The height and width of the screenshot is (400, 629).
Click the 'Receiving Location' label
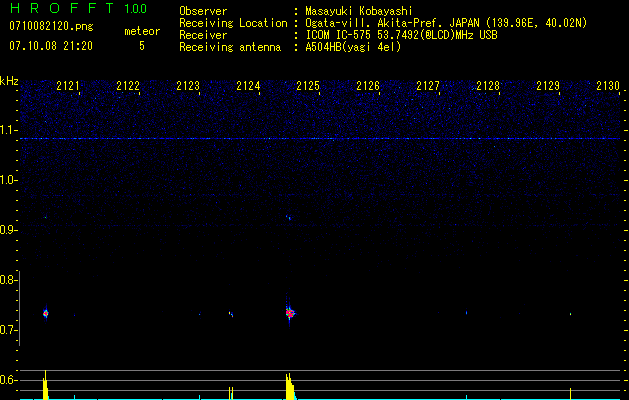coord(233,23)
